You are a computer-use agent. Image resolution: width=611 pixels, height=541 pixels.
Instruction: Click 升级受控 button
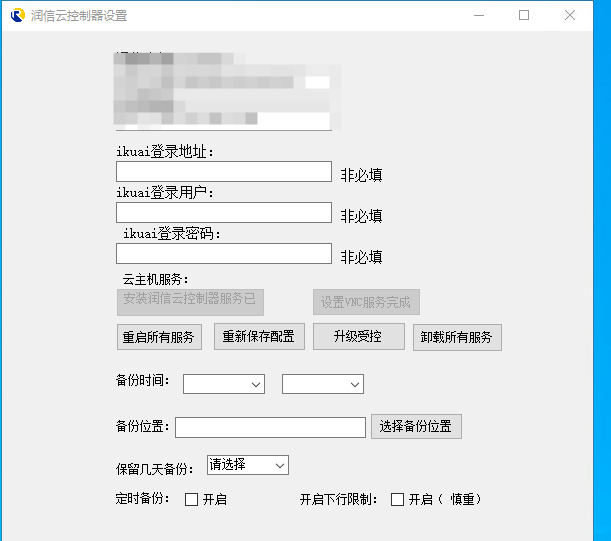pyautogui.click(x=359, y=336)
